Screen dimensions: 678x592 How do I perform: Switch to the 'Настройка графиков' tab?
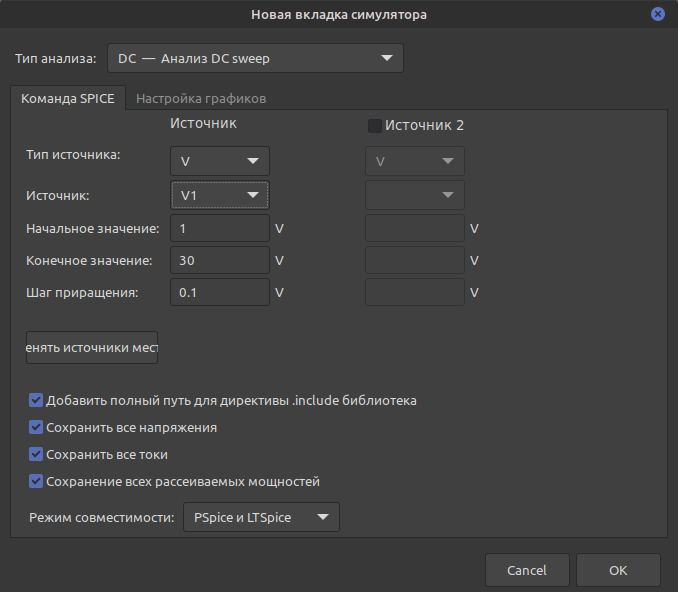pyautogui.click(x=200, y=98)
